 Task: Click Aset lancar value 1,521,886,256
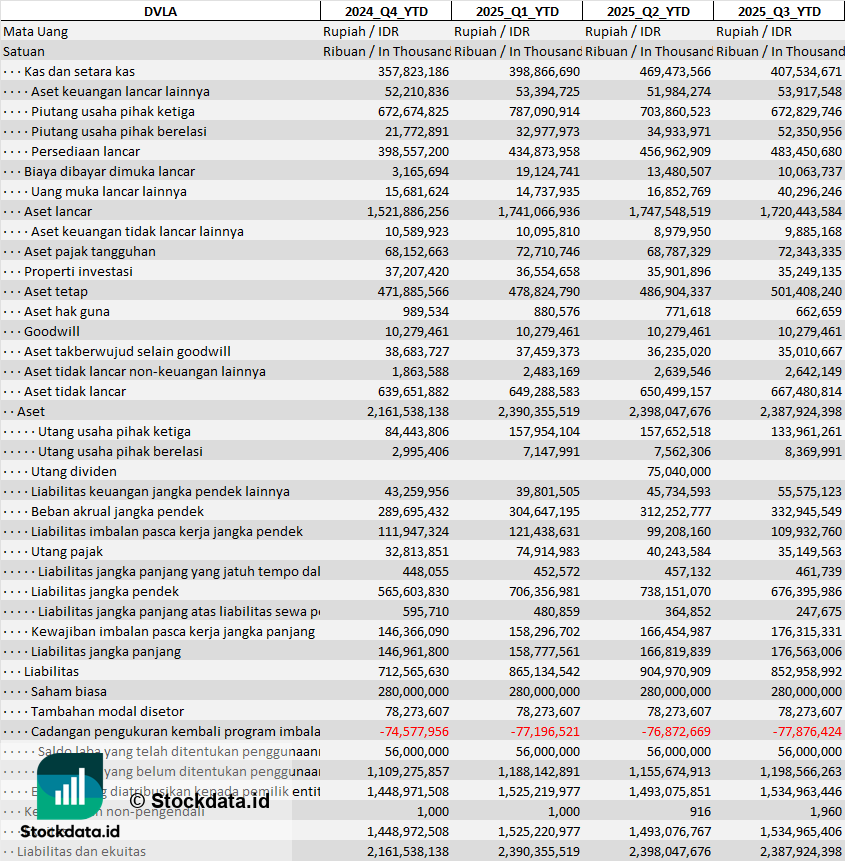click(x=408, y=211)
